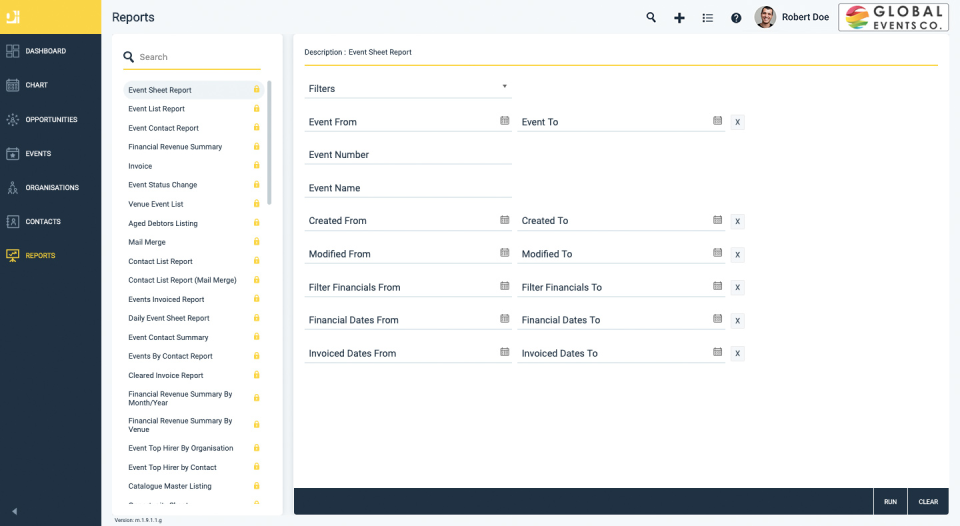Open Invoiced Dates From calendar picker
960x526 pixels.
pyautogui.click(x=504, y=352)
